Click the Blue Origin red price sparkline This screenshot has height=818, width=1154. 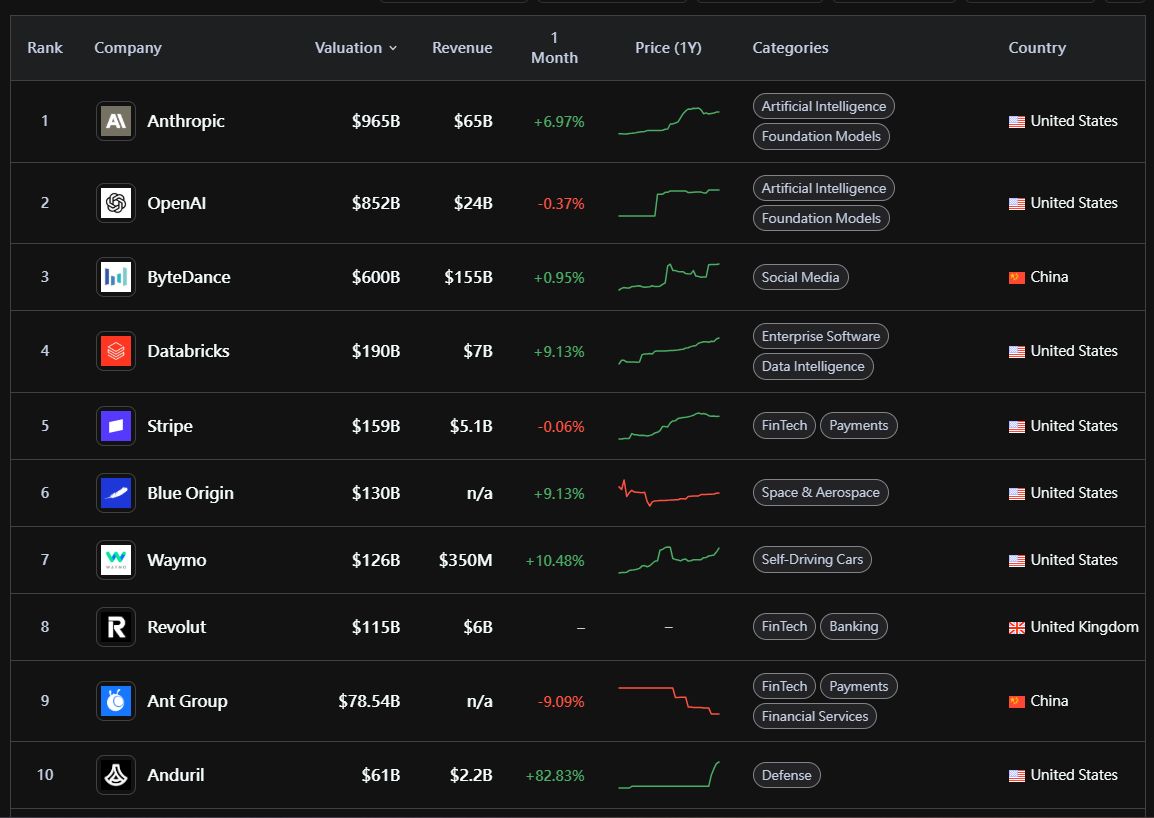point(669,493)
